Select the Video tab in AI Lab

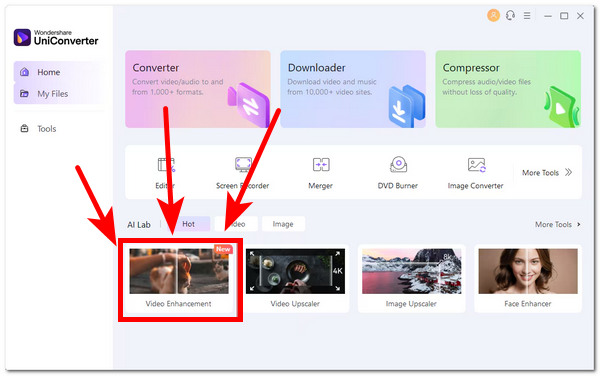(236, 224)
